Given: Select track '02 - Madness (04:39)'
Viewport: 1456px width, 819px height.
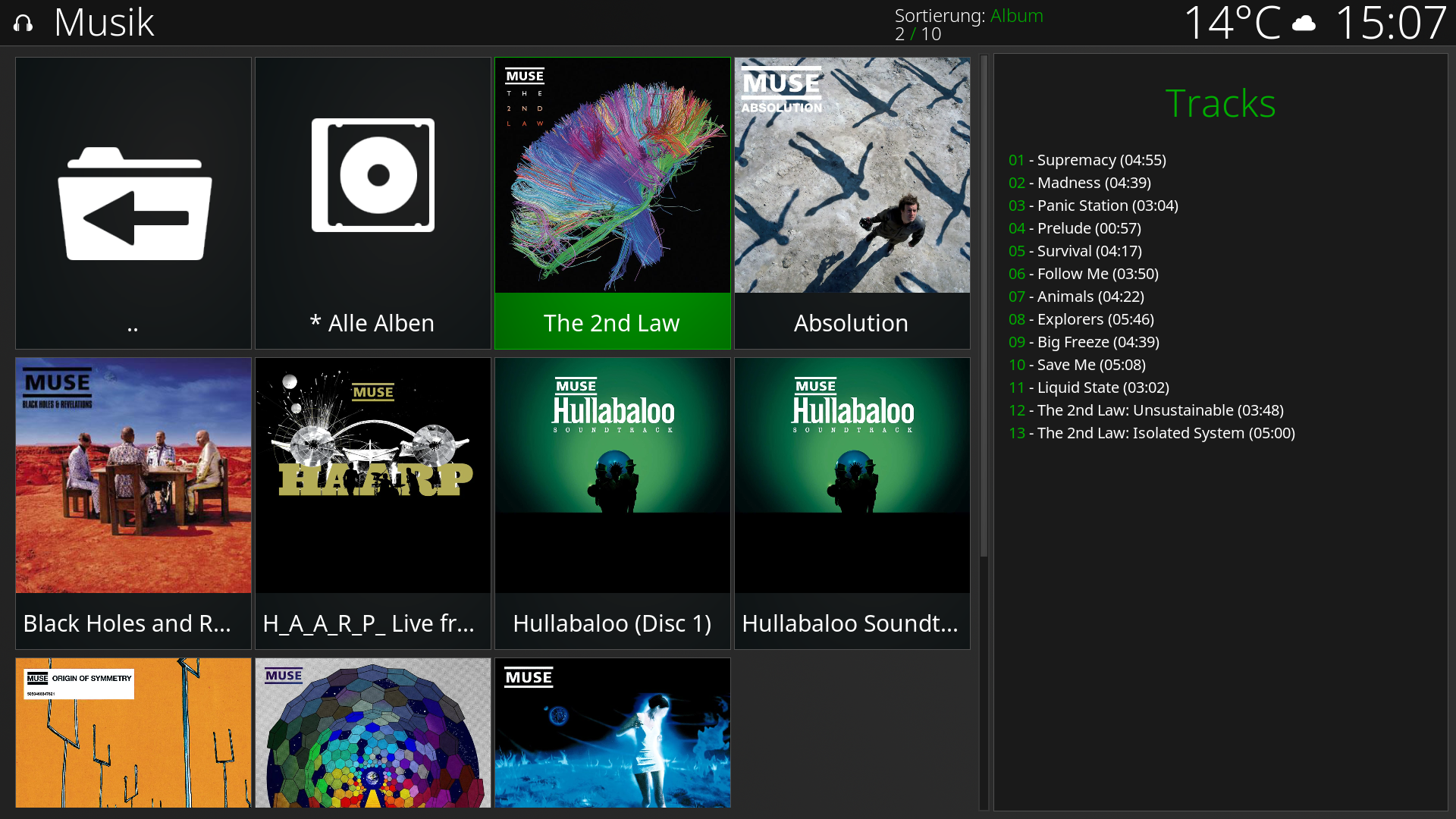Looking at the screenshot, I should pyautogui.click(x=1079, y=183).
